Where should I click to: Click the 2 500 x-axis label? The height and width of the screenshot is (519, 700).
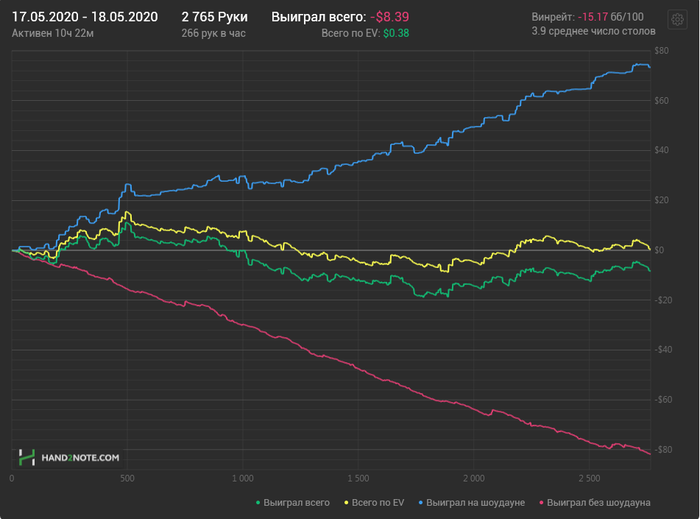[x=589, y=478]
